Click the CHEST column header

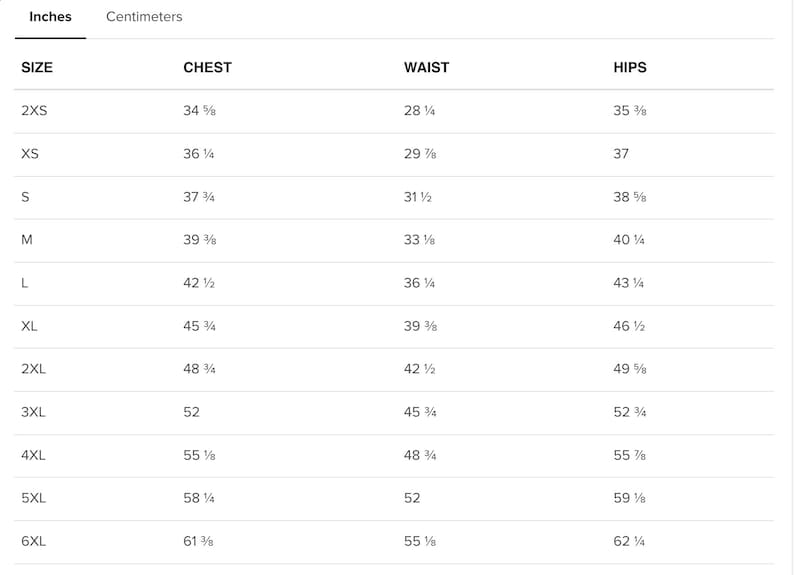pyautogui.click(x=208, y=67)
